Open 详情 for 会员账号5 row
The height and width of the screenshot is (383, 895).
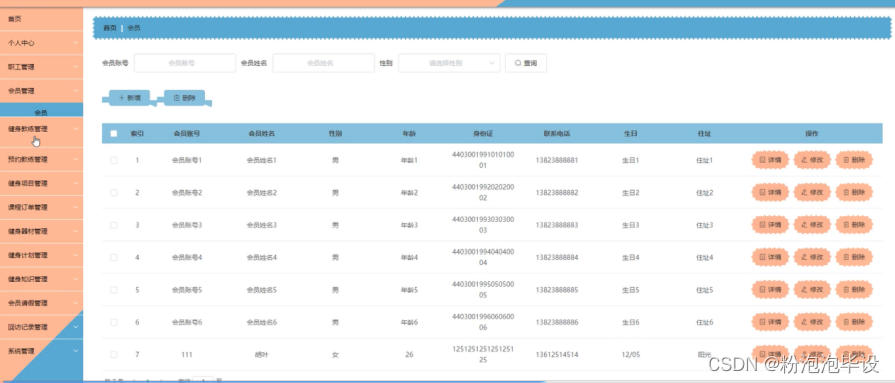point(770,290)
